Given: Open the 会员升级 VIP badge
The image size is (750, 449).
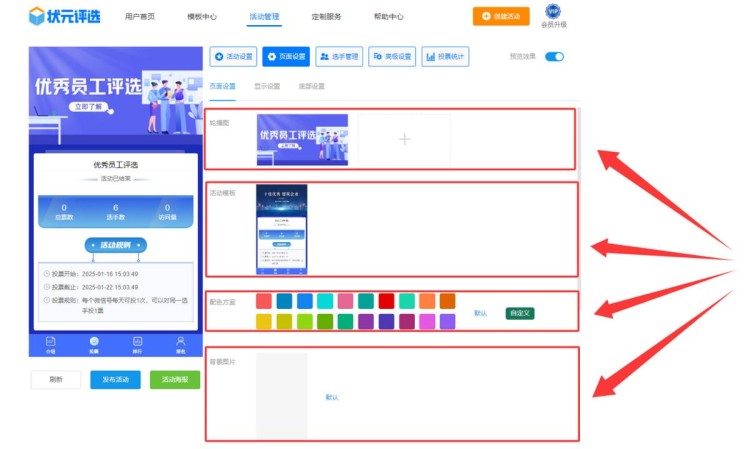Looking at the screenshot, I should [552, 12].
